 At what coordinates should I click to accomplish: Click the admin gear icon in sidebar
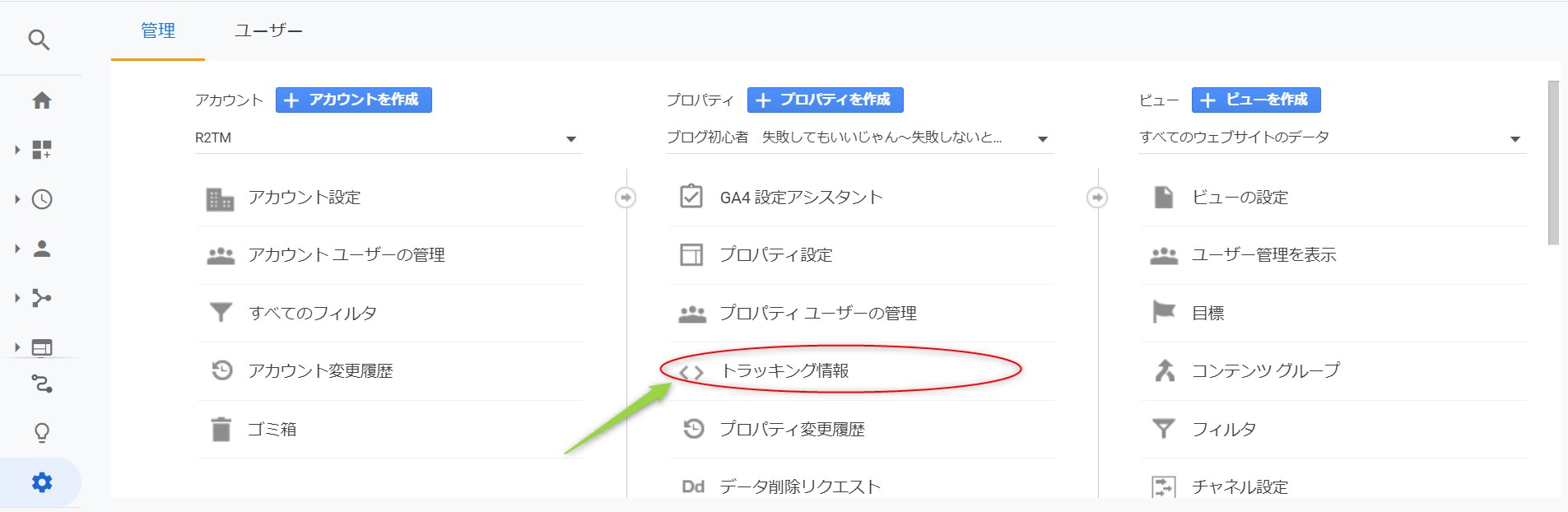pyautogui.click(x=41, y=482)
